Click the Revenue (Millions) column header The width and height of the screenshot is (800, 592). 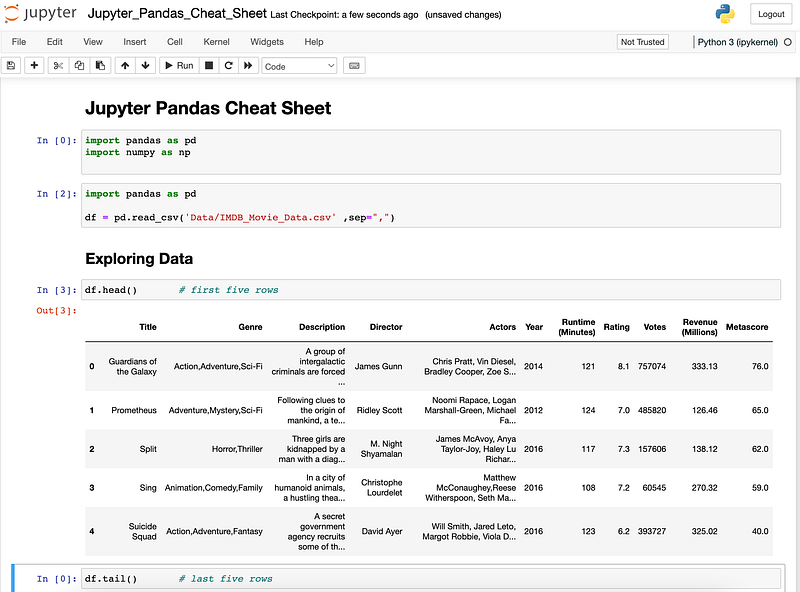point(699,327)
